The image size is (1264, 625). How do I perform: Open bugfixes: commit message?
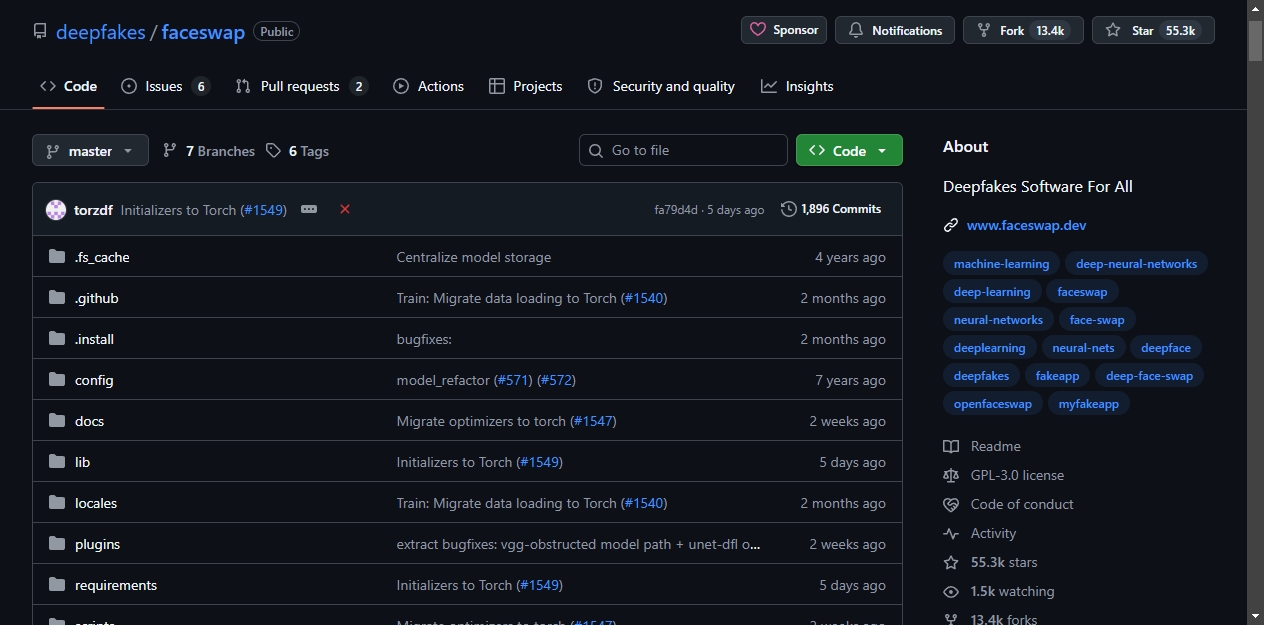pyautogui.click(x=424, y=339)
